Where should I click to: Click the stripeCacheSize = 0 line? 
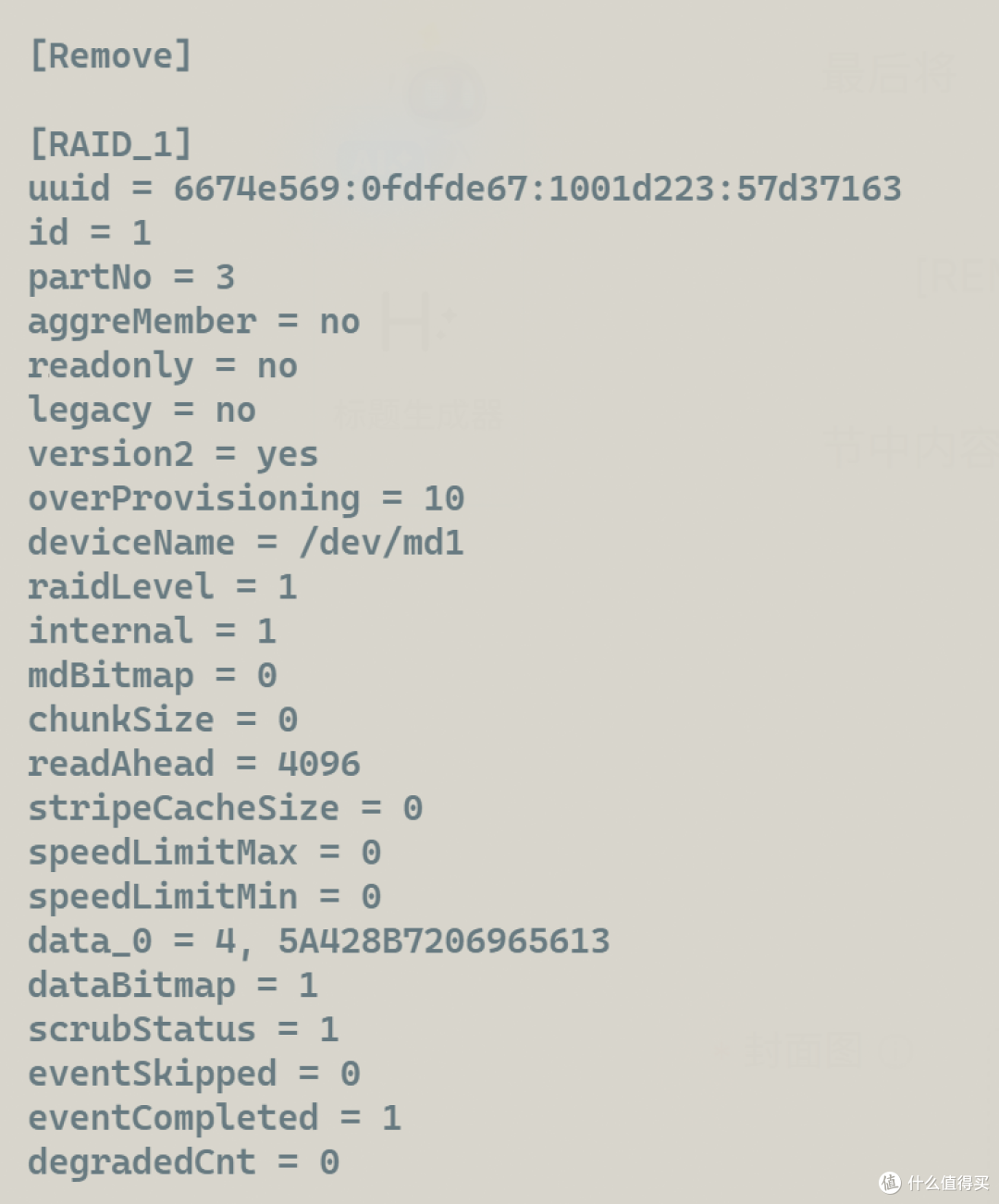coord(226,809)
